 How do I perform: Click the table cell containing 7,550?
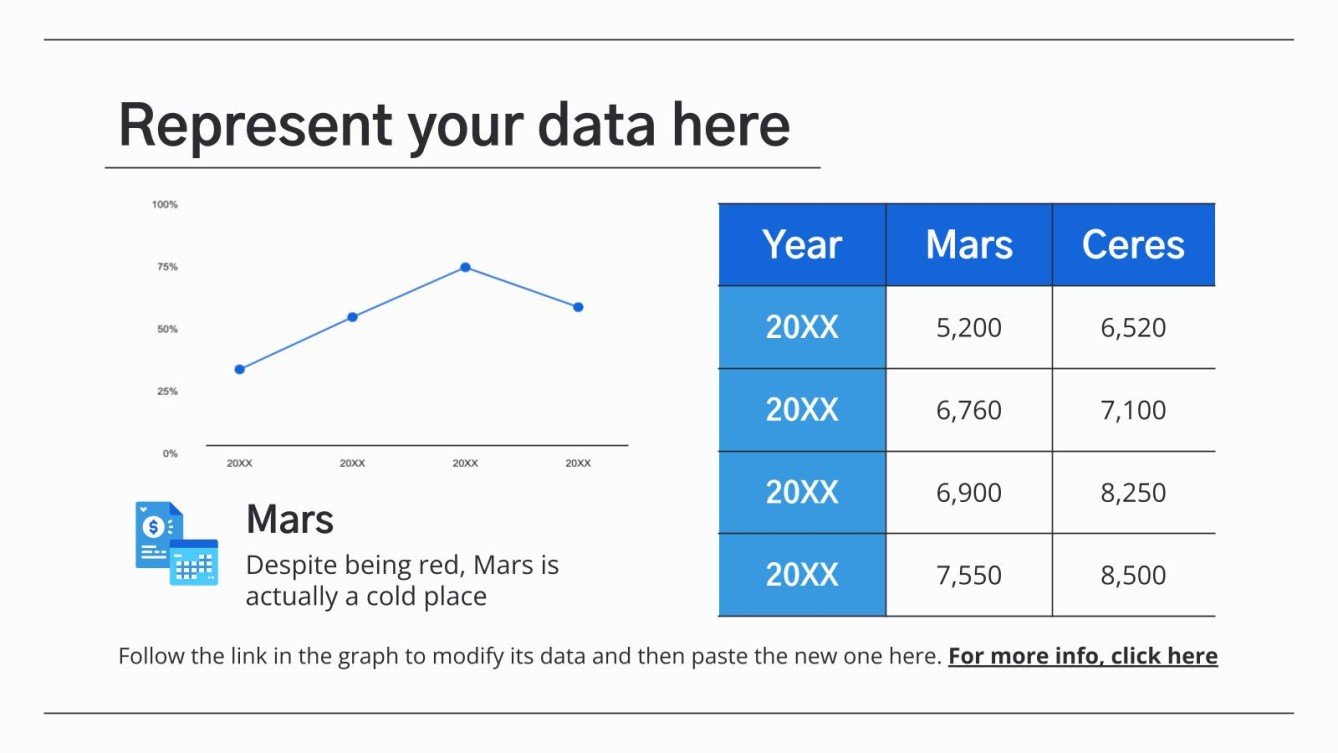(969, 575)
